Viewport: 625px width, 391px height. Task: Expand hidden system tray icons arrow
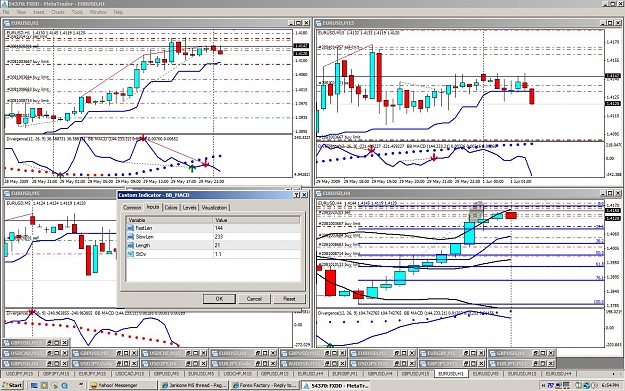tap(544, 385)
